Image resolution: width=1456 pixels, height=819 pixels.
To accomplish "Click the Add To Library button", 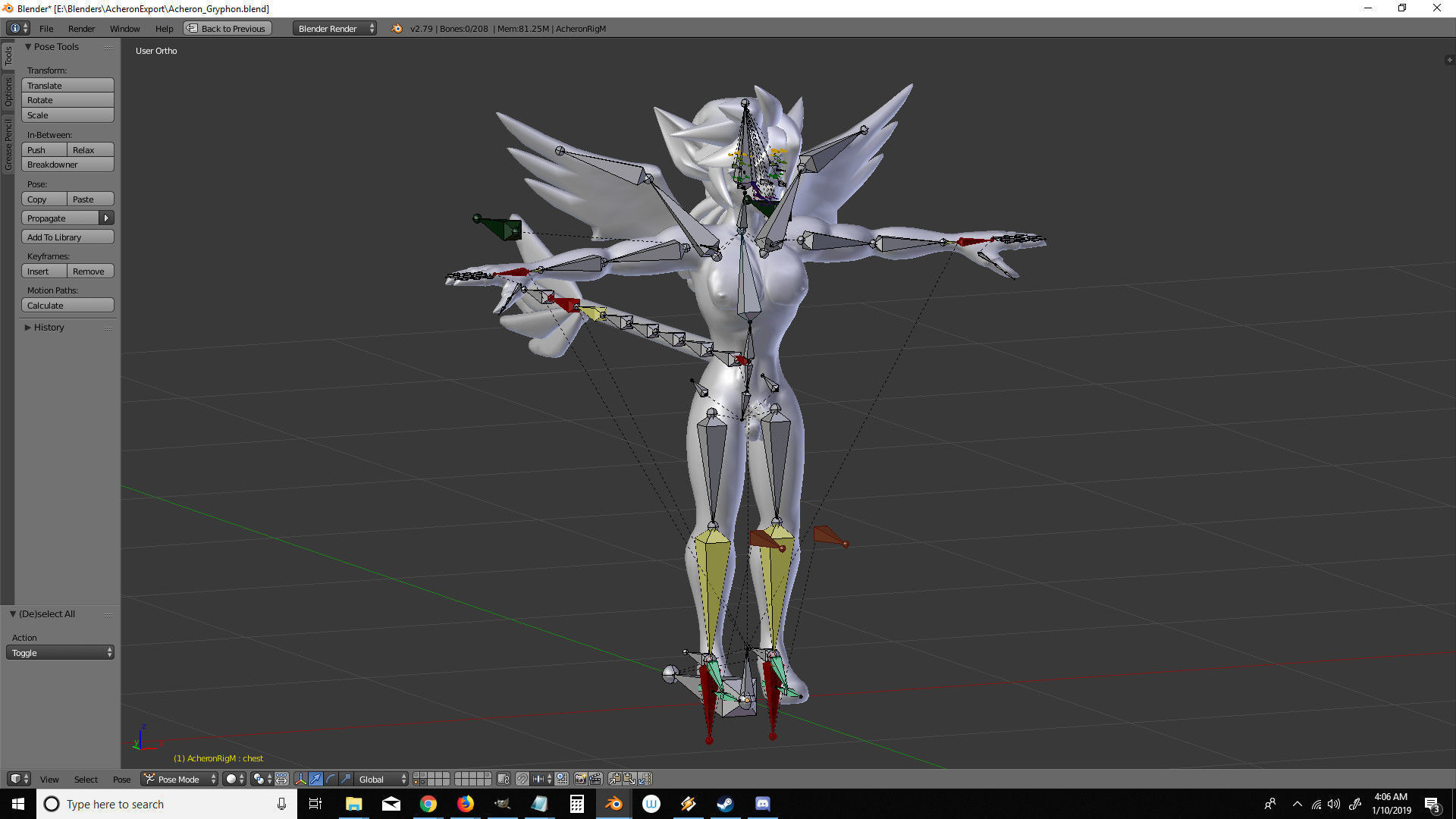I will tap(67, 237).
